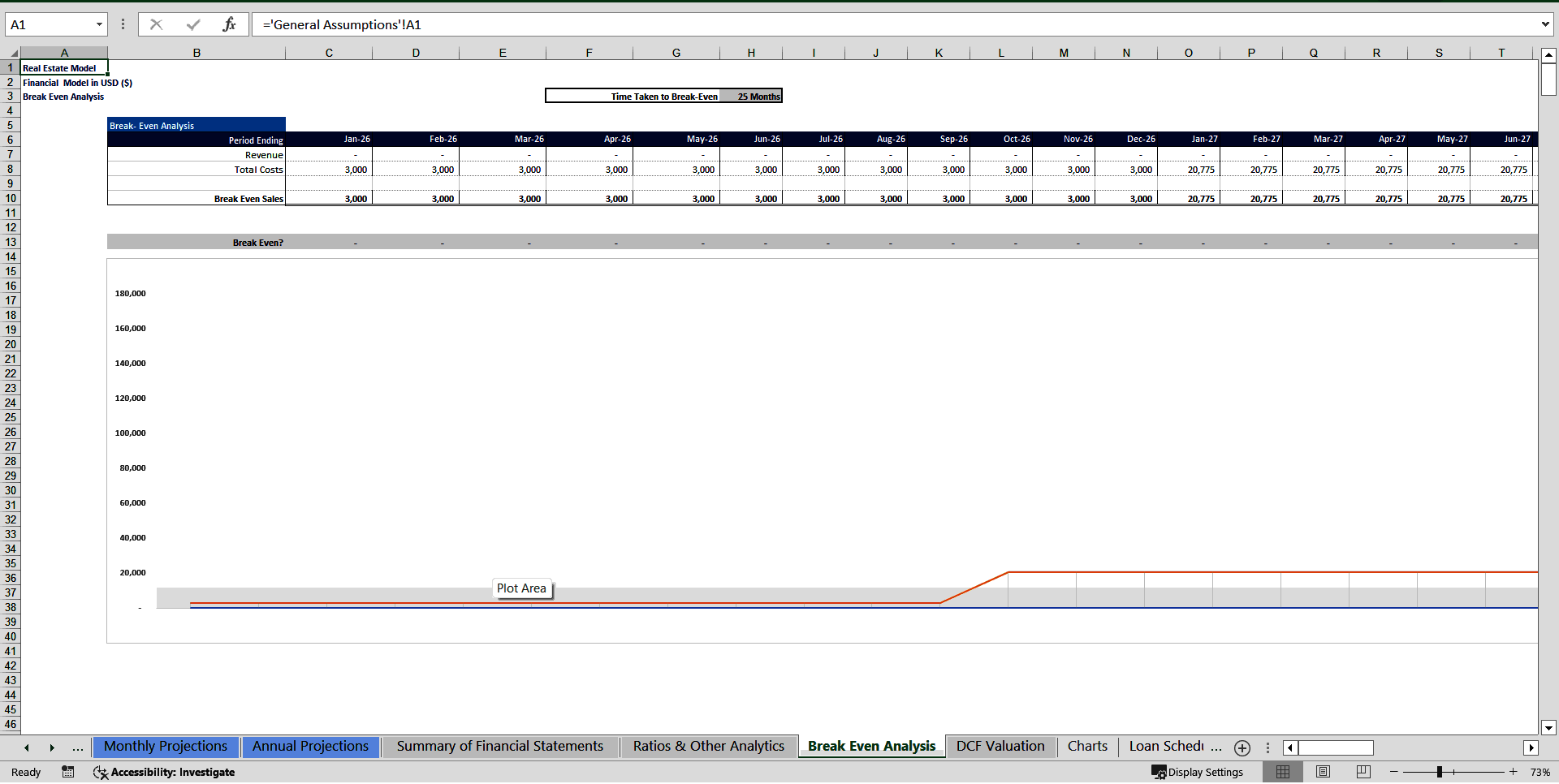Click the right ellipsis after Loan Schedule
This screenshot has width=1559, height=784.
tap(1216, 747)
